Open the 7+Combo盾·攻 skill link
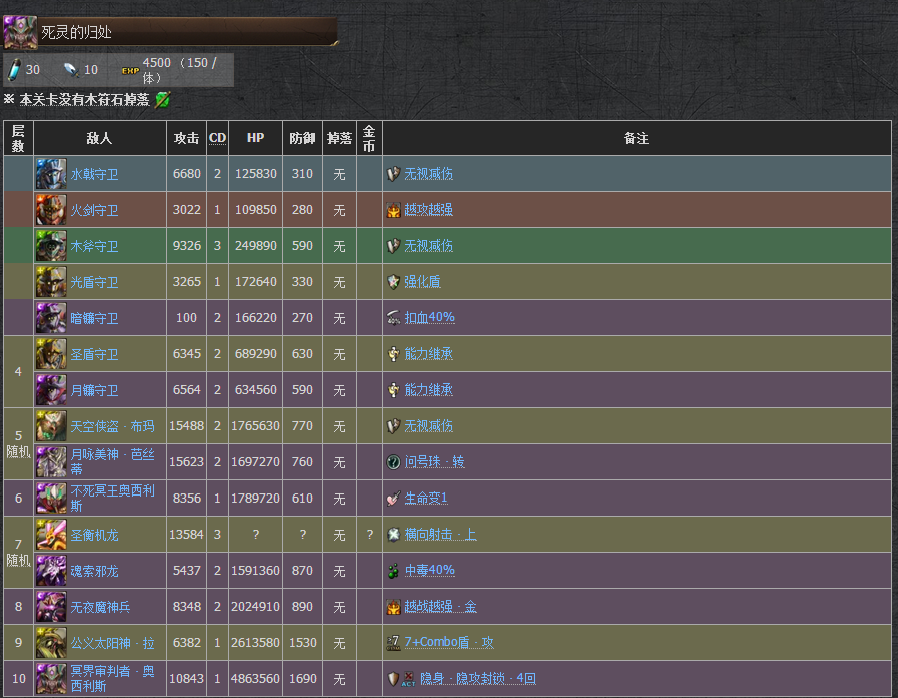Image resolution: width=898 pixels, height=698 pixels. [x=448, y=642]
